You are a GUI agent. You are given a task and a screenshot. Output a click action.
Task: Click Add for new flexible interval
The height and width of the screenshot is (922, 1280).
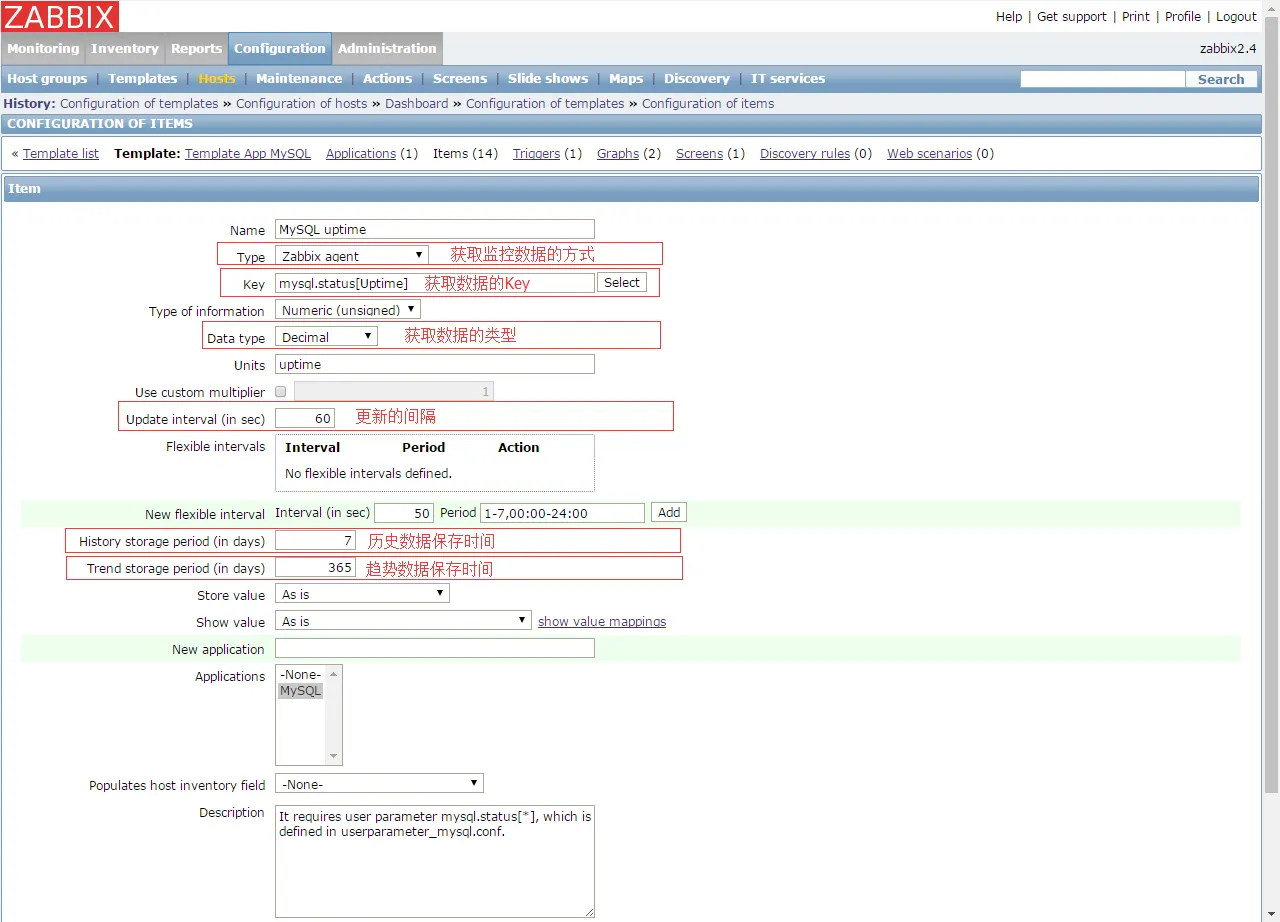pos(669,512)
